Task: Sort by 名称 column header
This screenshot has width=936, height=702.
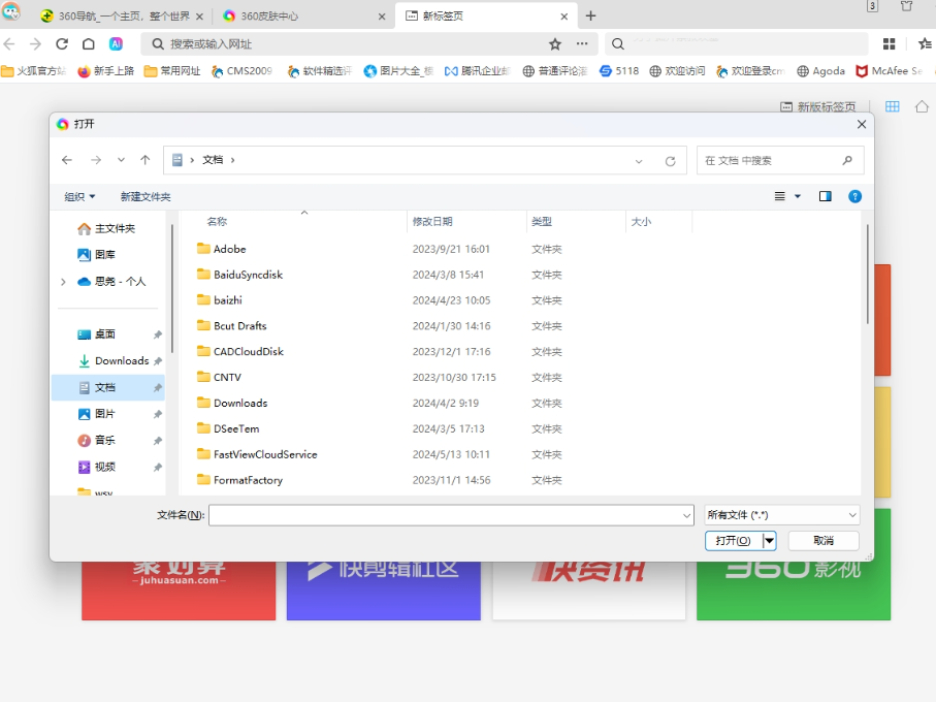Action: (217, 221)
